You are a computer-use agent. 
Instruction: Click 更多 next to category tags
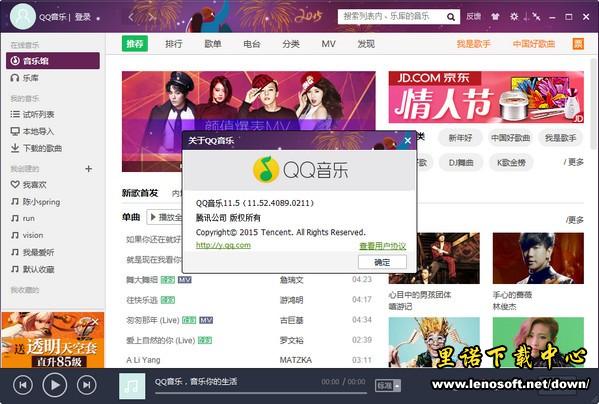pyautogui.click(x=574, y=162)
